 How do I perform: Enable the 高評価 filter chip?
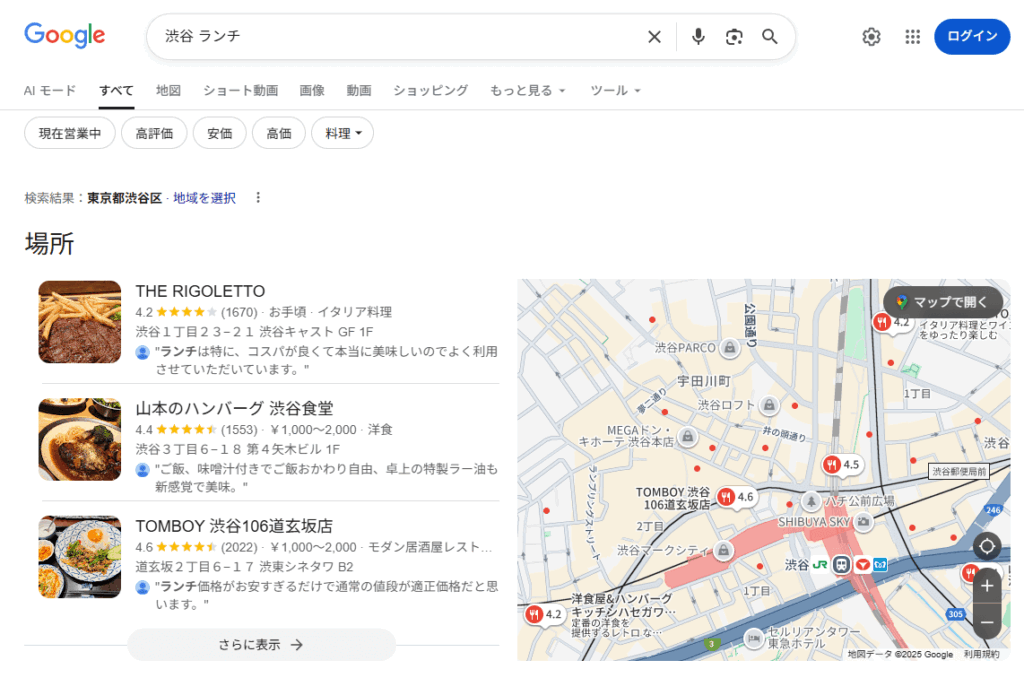click(x=154, y=133)
